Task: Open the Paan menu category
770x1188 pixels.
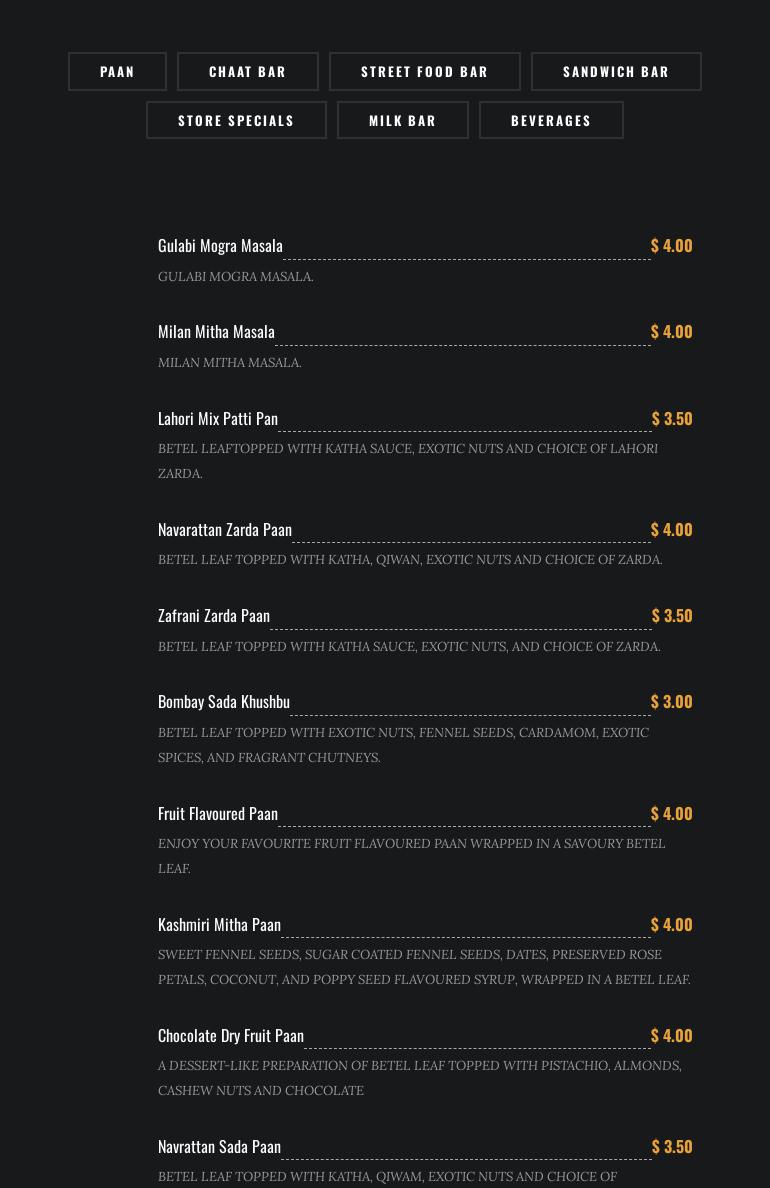Action: pyautogui.click(x=117, y=72)
